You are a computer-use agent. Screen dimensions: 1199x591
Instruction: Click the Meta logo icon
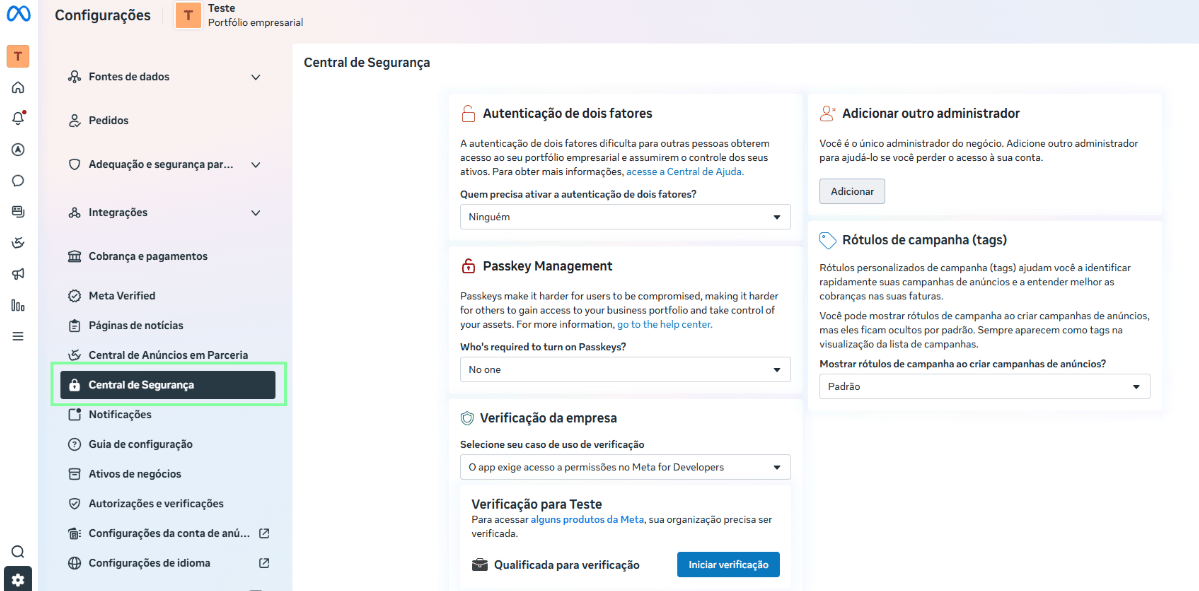pos(18,15)
